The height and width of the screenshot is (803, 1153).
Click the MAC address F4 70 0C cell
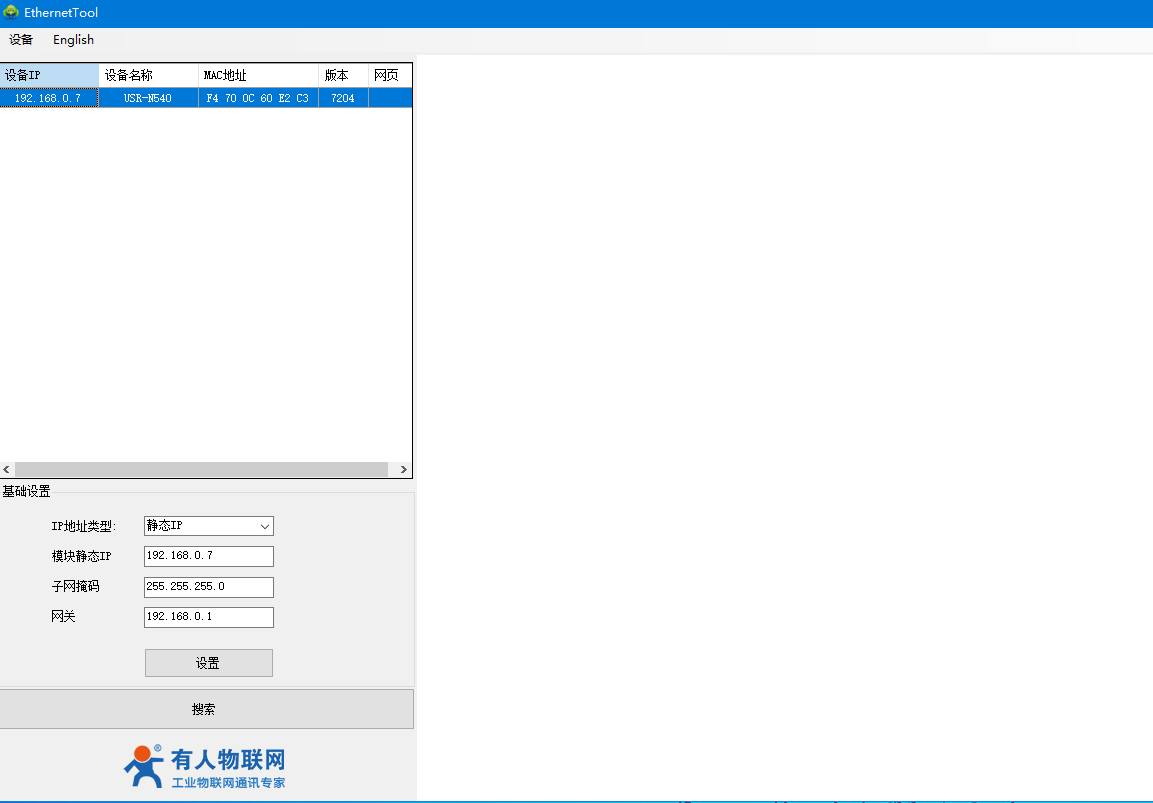coord(257,98)
